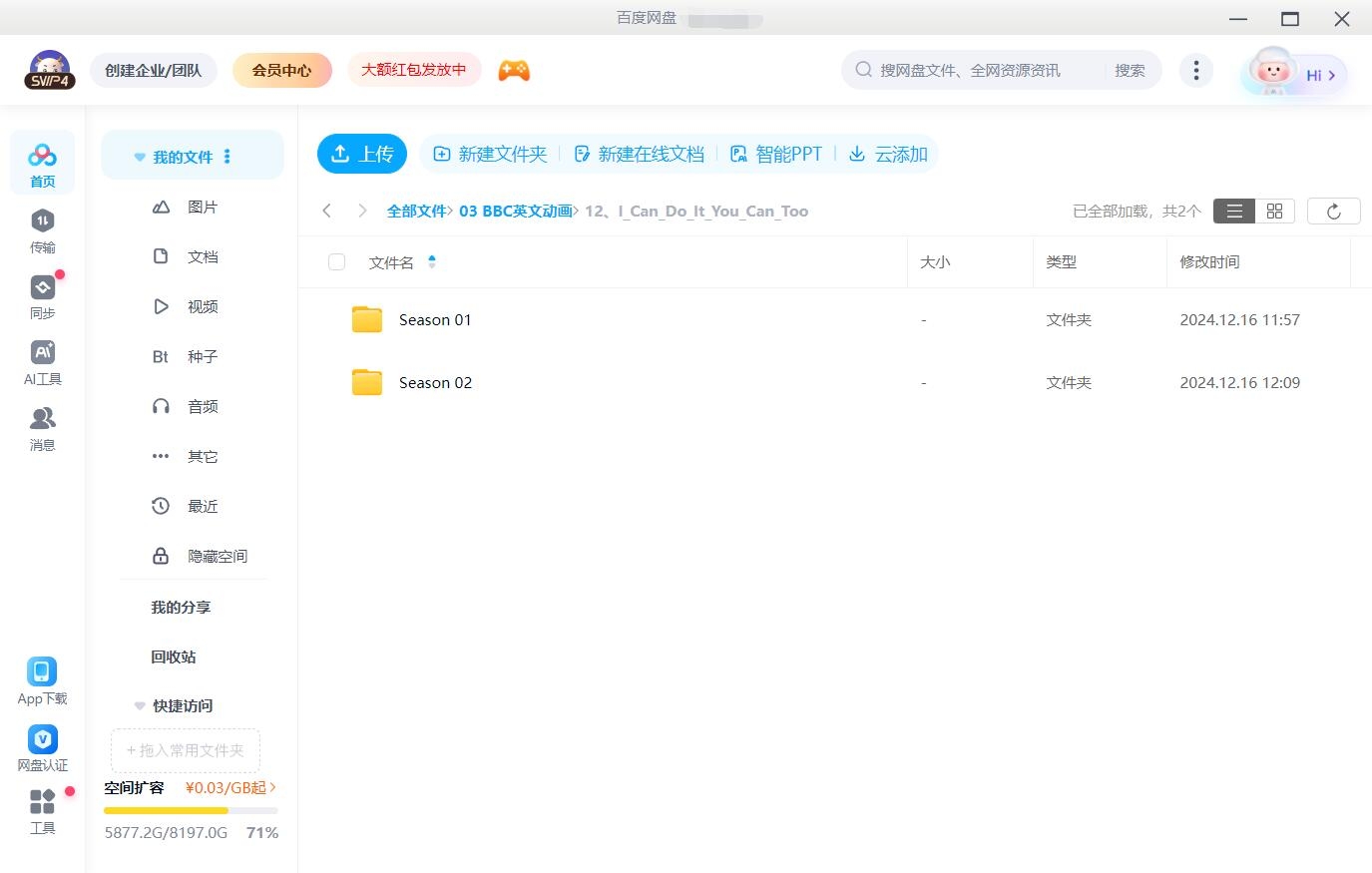Viewport: 1372px width, 873px height.
Task: Switch to list view mode
Action: (x=1234, y=211)
